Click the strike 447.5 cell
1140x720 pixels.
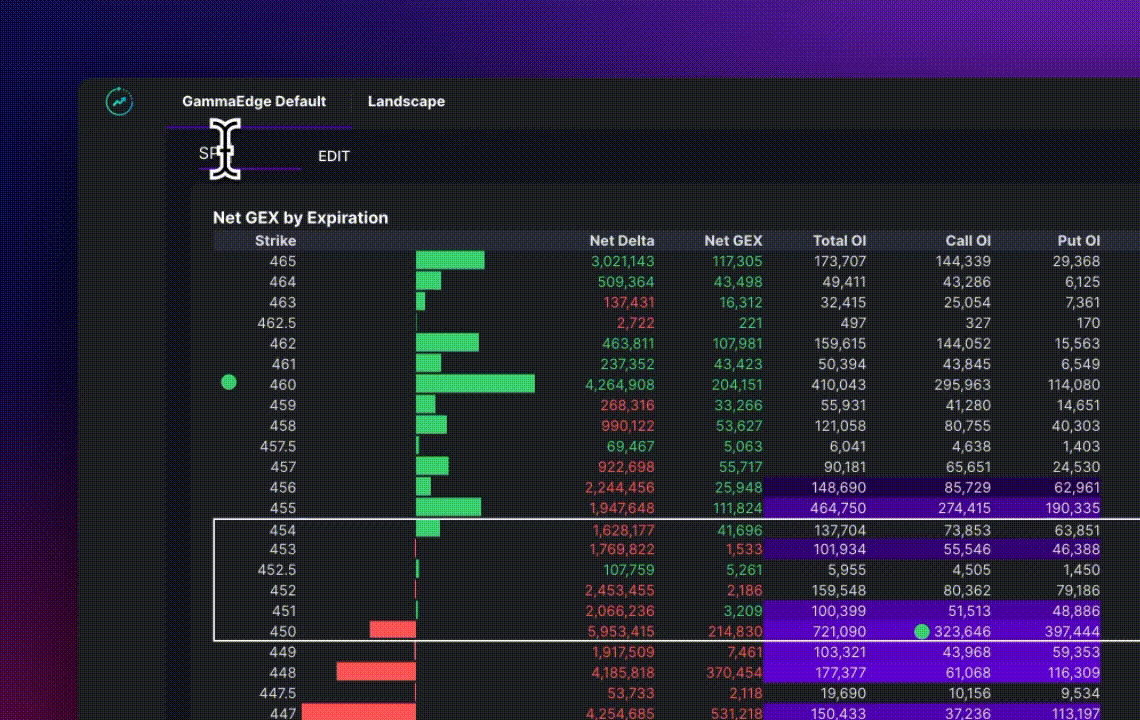(278, 694)
